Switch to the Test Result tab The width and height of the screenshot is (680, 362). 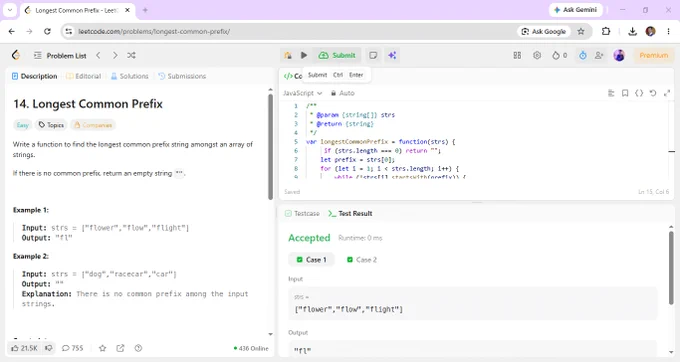350,214
